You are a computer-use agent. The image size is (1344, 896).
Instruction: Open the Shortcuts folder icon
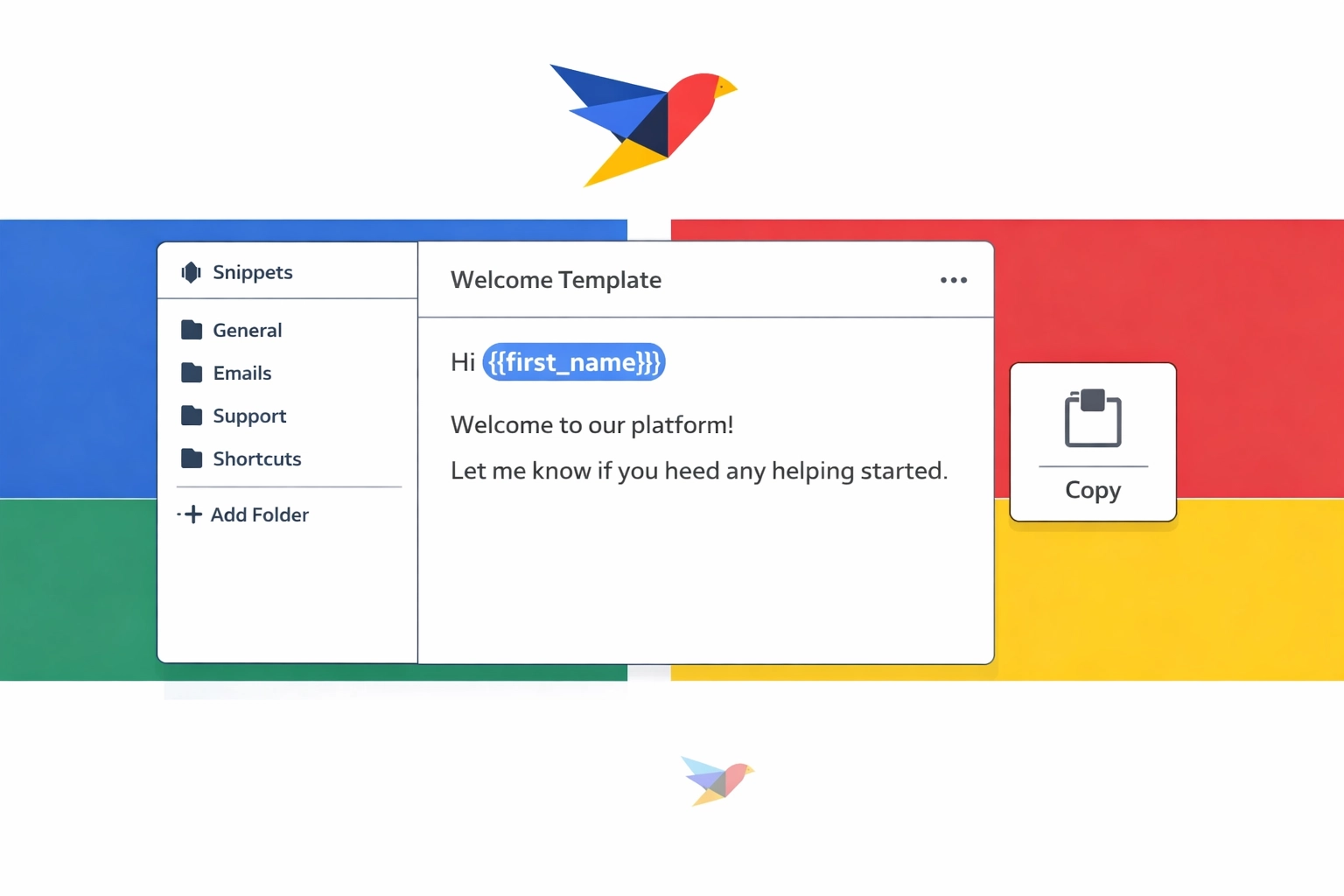point(191,458)
